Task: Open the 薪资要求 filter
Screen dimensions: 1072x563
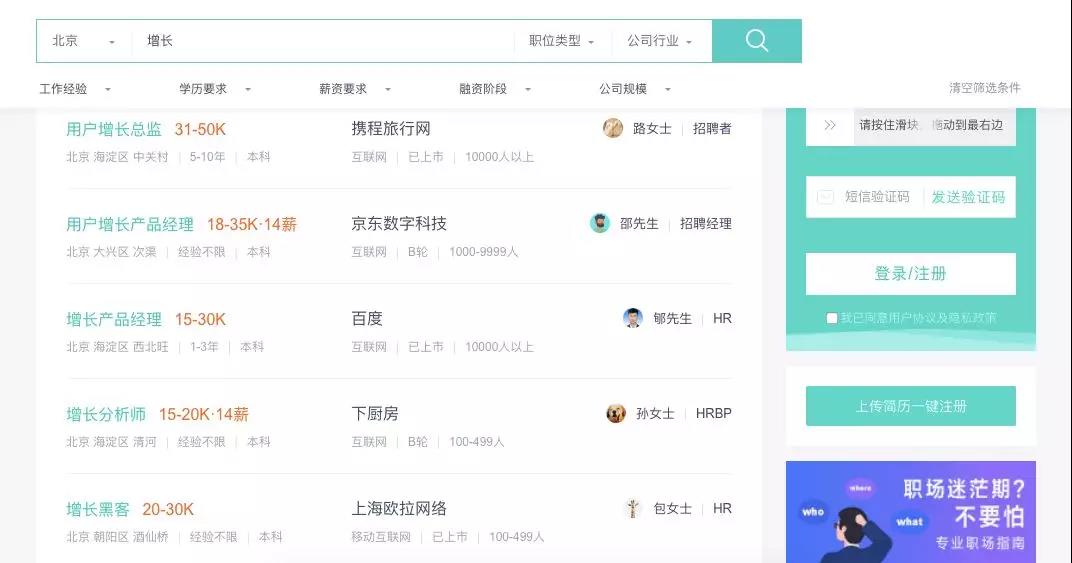Action: pos(355,89)
